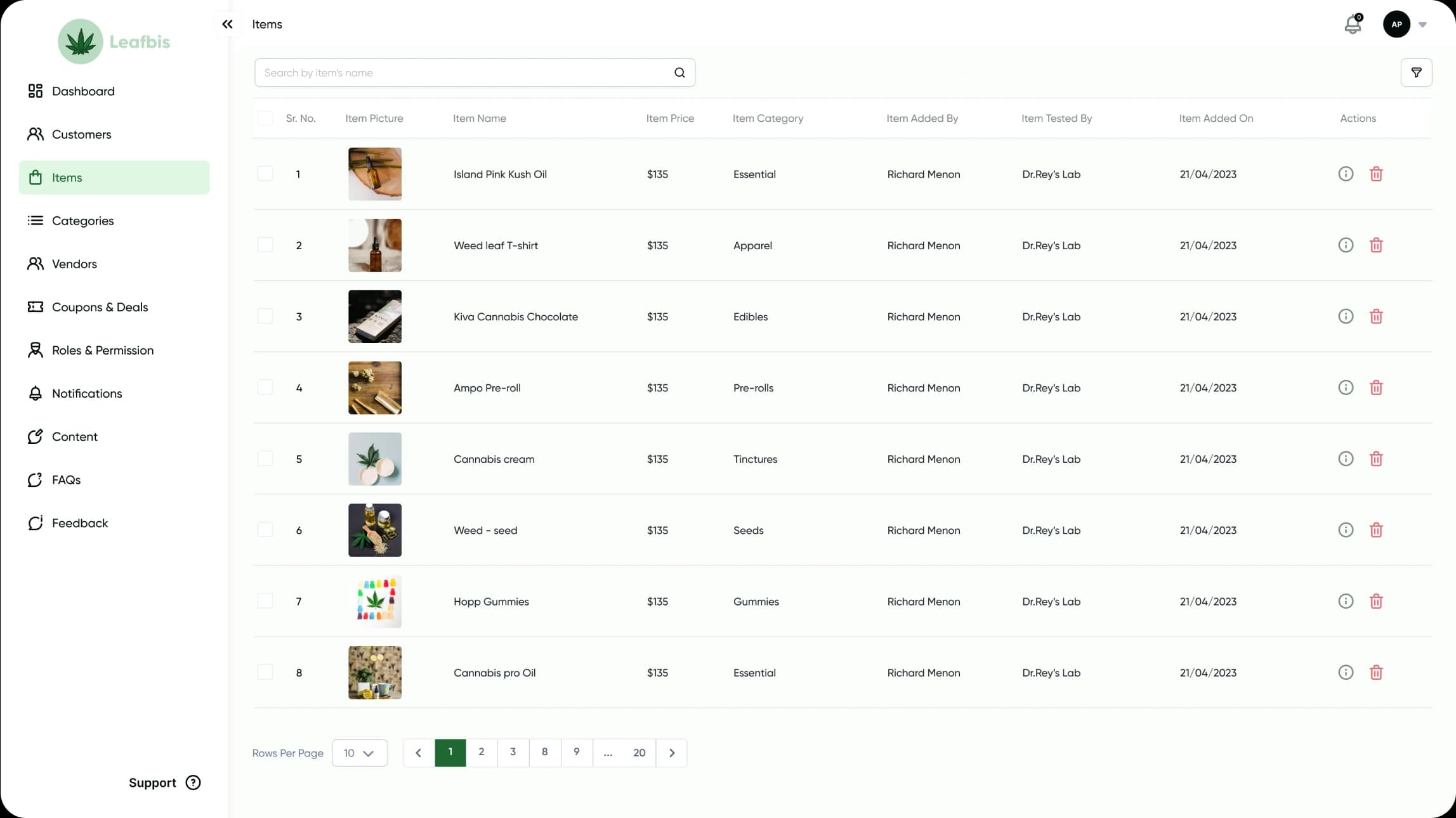Click the Cannabis pro Oil thumbnail
The width and height of the screenshot is (1456, 818).
[375, 672]
